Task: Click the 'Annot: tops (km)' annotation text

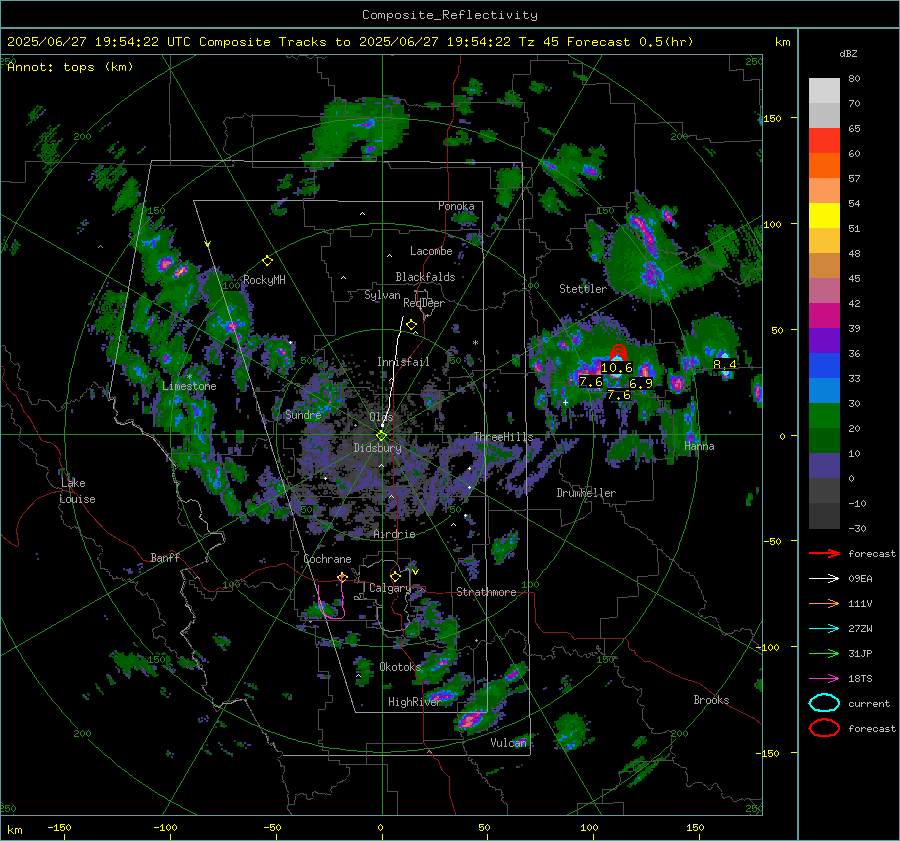Action: [70, 67]
